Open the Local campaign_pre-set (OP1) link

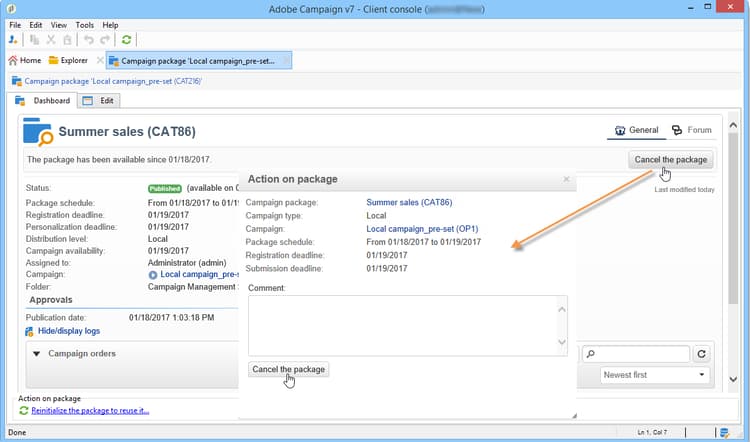pyautogui.click(x=422, y=229)
